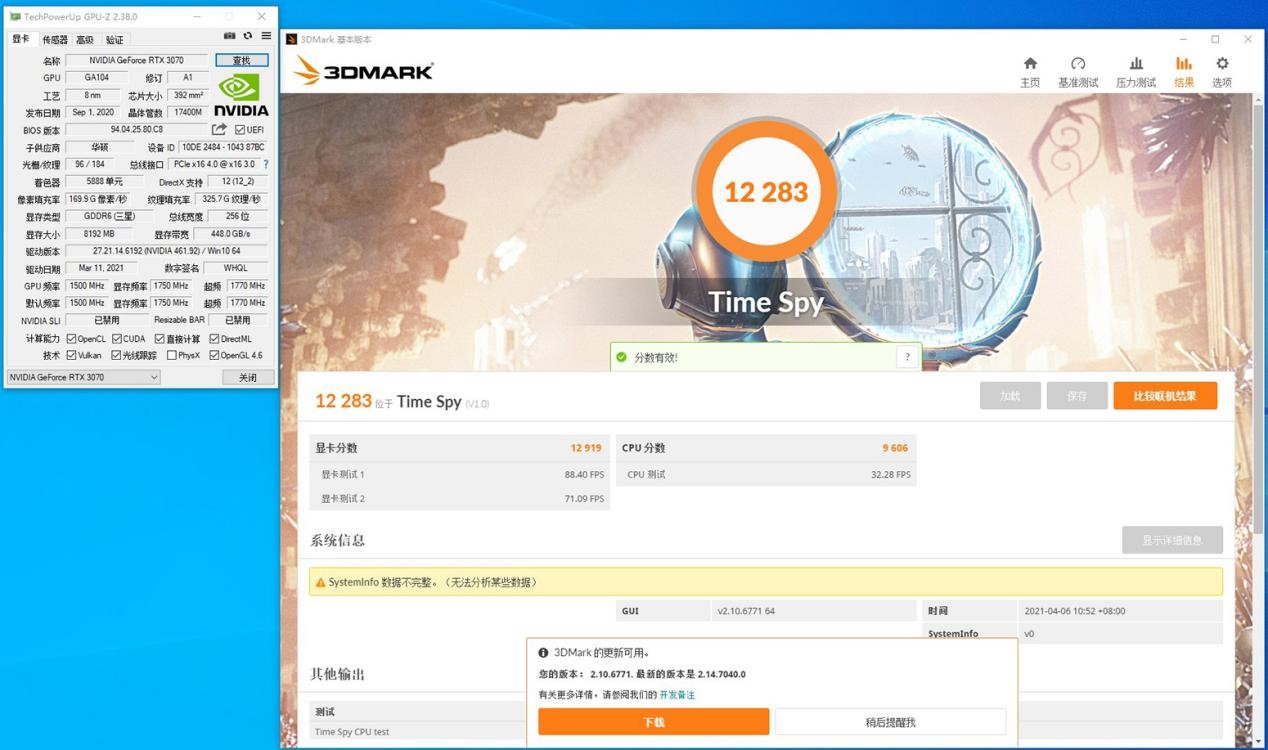The height and width of the screenshot is (750, 1268).
Task: Click the GPU-Z screenshot camera icon
Action: pos(230,36)
